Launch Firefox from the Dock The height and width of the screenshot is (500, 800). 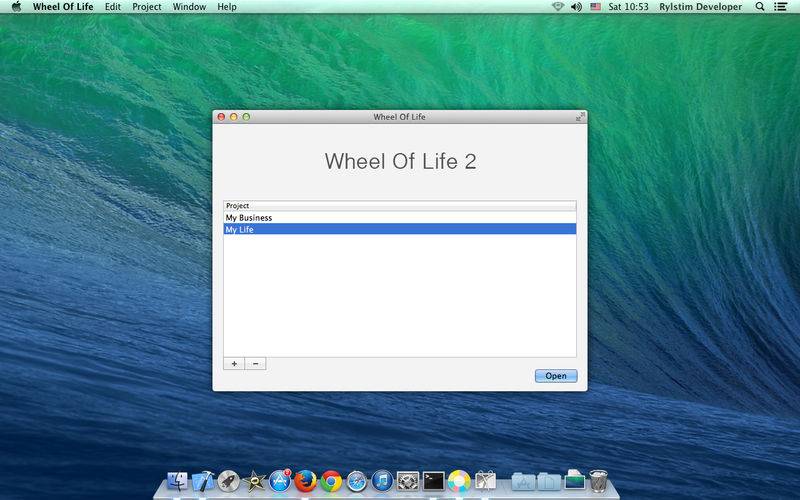(x=306, y=481)
